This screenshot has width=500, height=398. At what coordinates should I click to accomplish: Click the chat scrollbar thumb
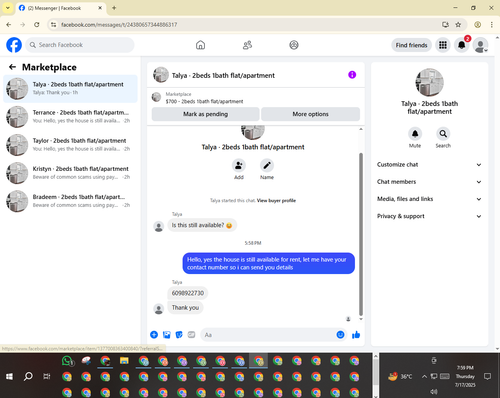pos(361,234)
